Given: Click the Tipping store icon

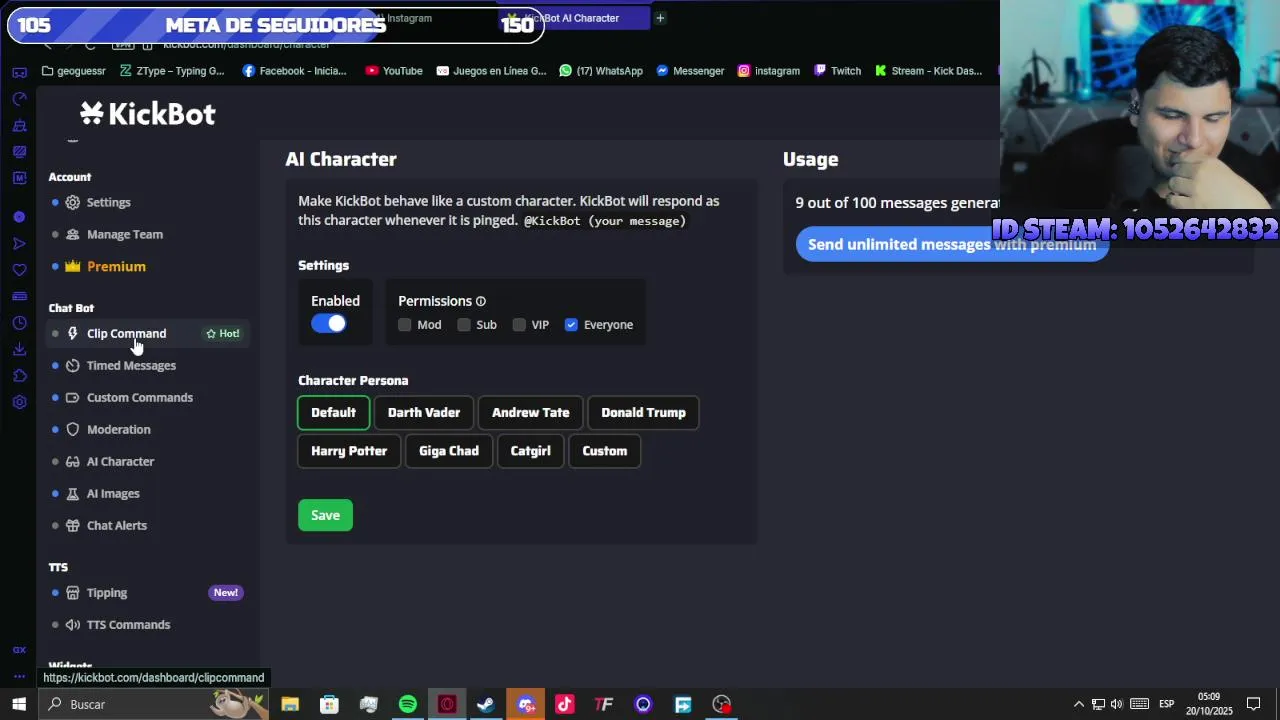Looking at the screenshot, I should [x=73, y=592].
